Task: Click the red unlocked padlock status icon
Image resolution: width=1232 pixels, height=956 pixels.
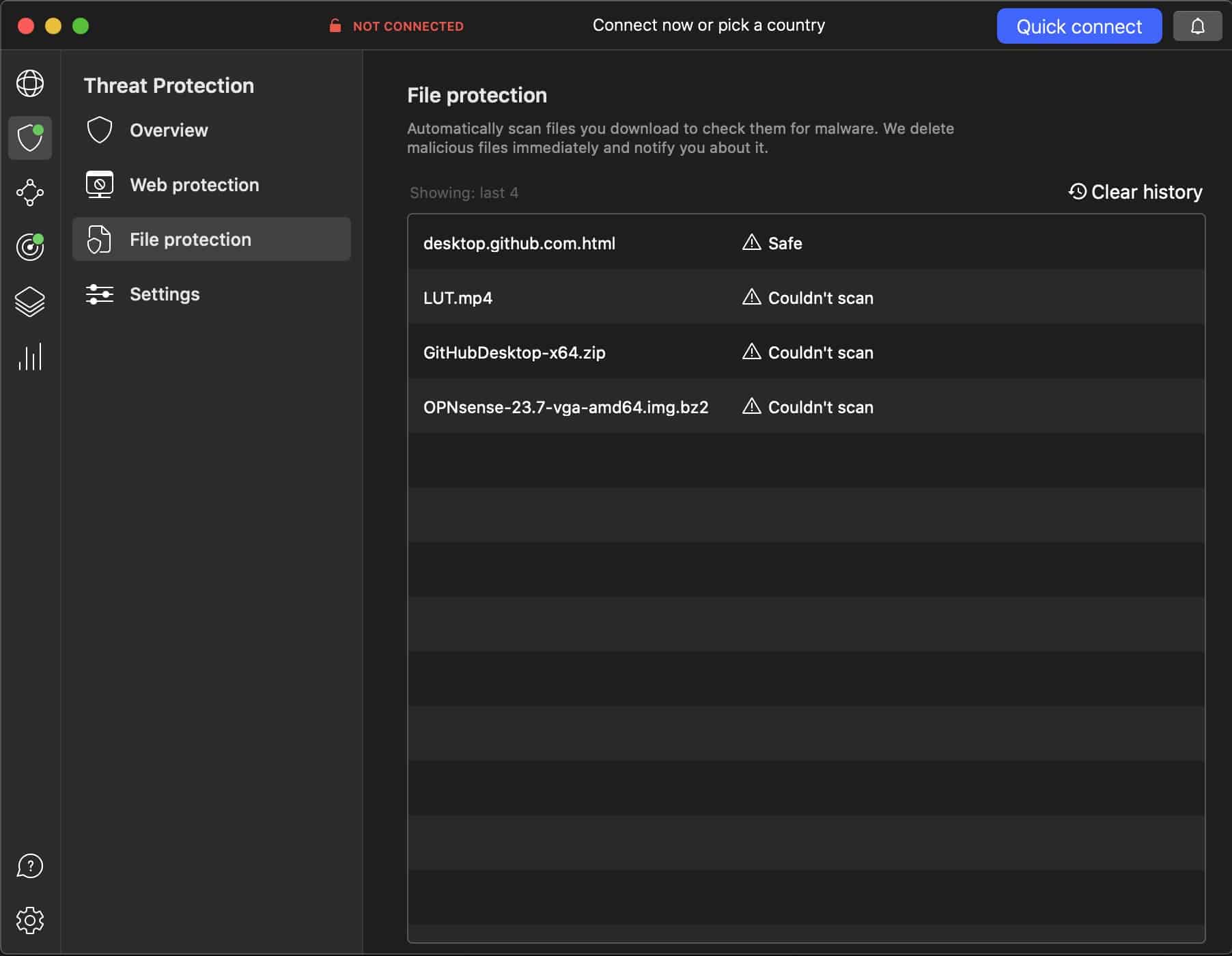Action: [x=335, y=26]
